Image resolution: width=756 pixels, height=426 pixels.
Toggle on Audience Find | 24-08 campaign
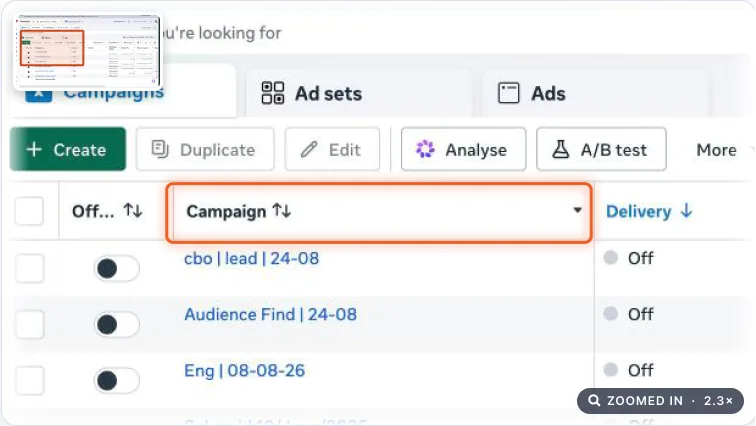point(117,324)
